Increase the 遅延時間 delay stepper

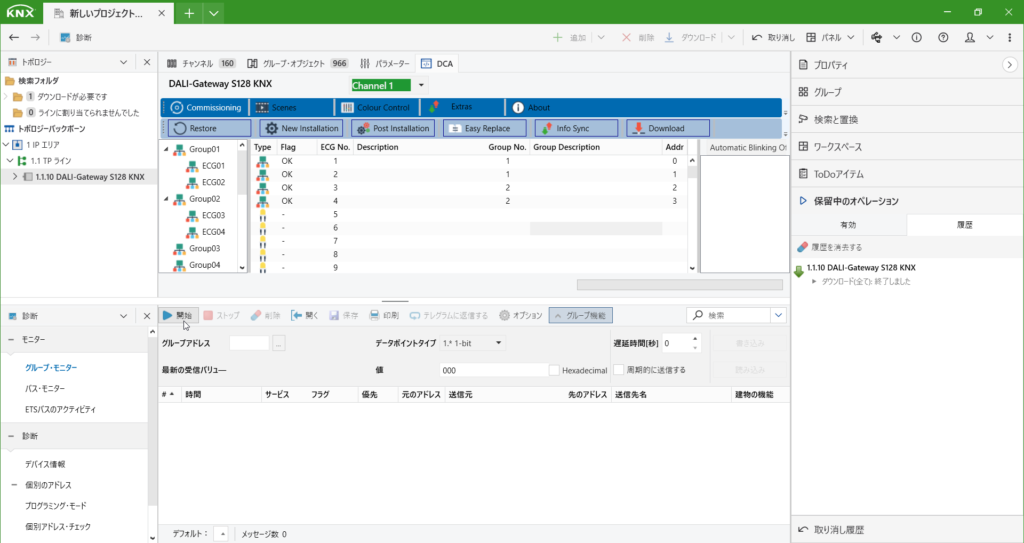(695, 338)
